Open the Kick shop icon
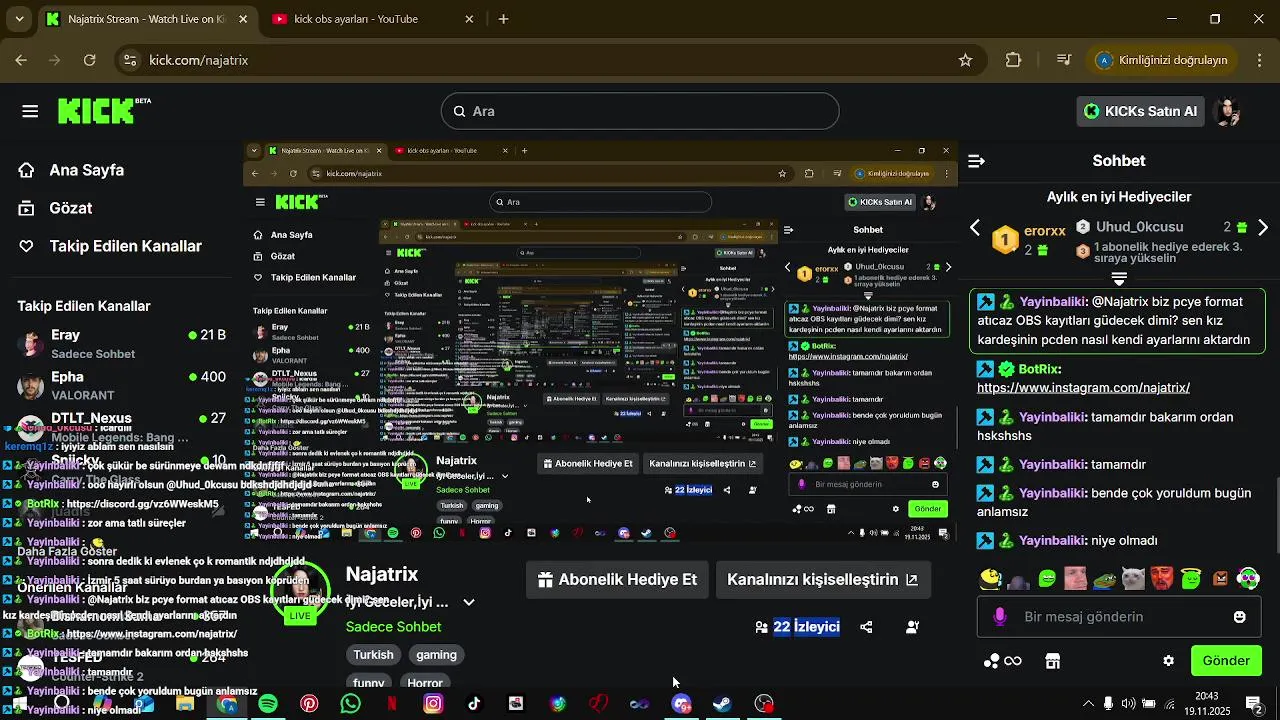 tap(1052, 661)
